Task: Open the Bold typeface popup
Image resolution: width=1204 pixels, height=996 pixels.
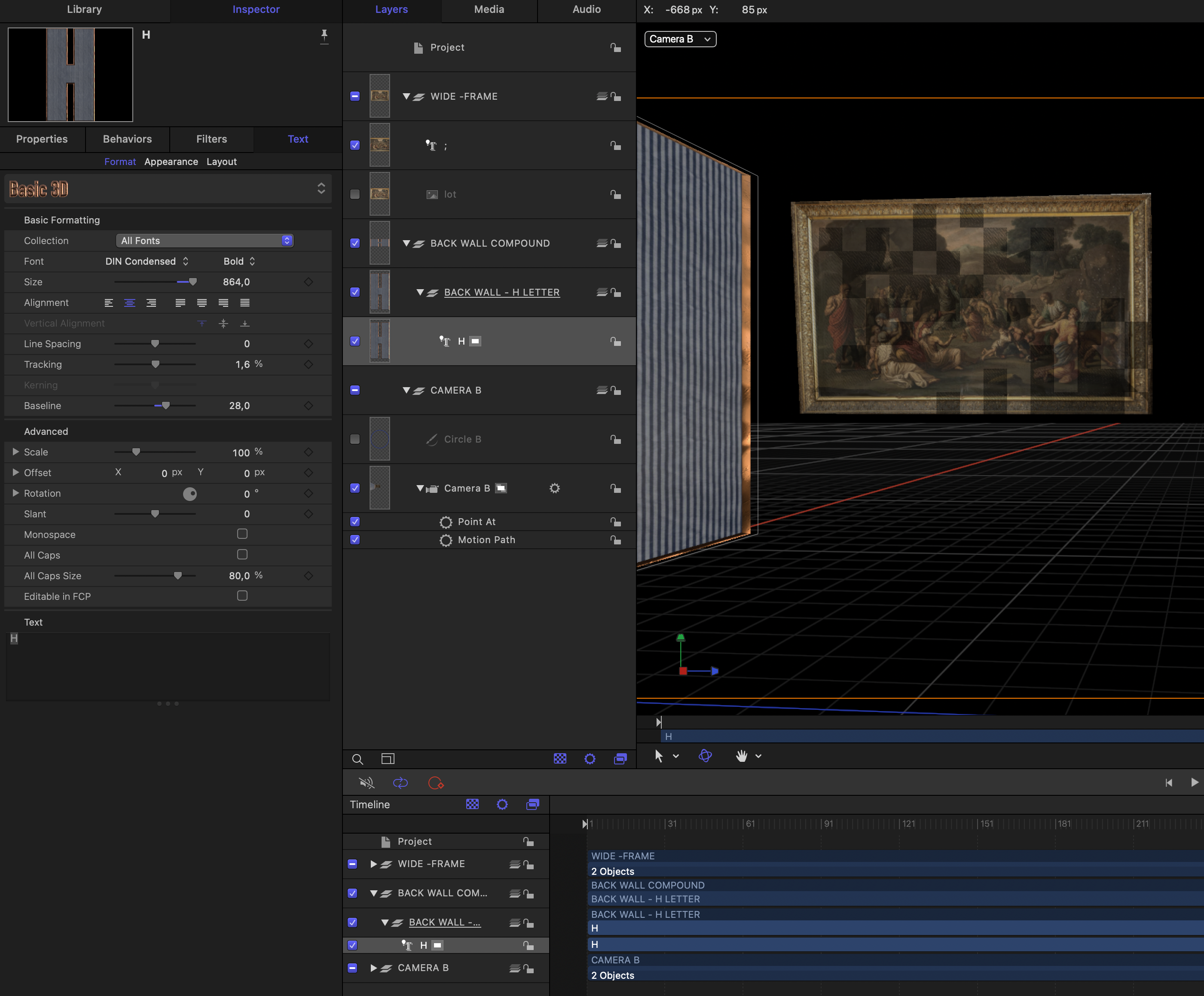Action: (x=239, y=262)
